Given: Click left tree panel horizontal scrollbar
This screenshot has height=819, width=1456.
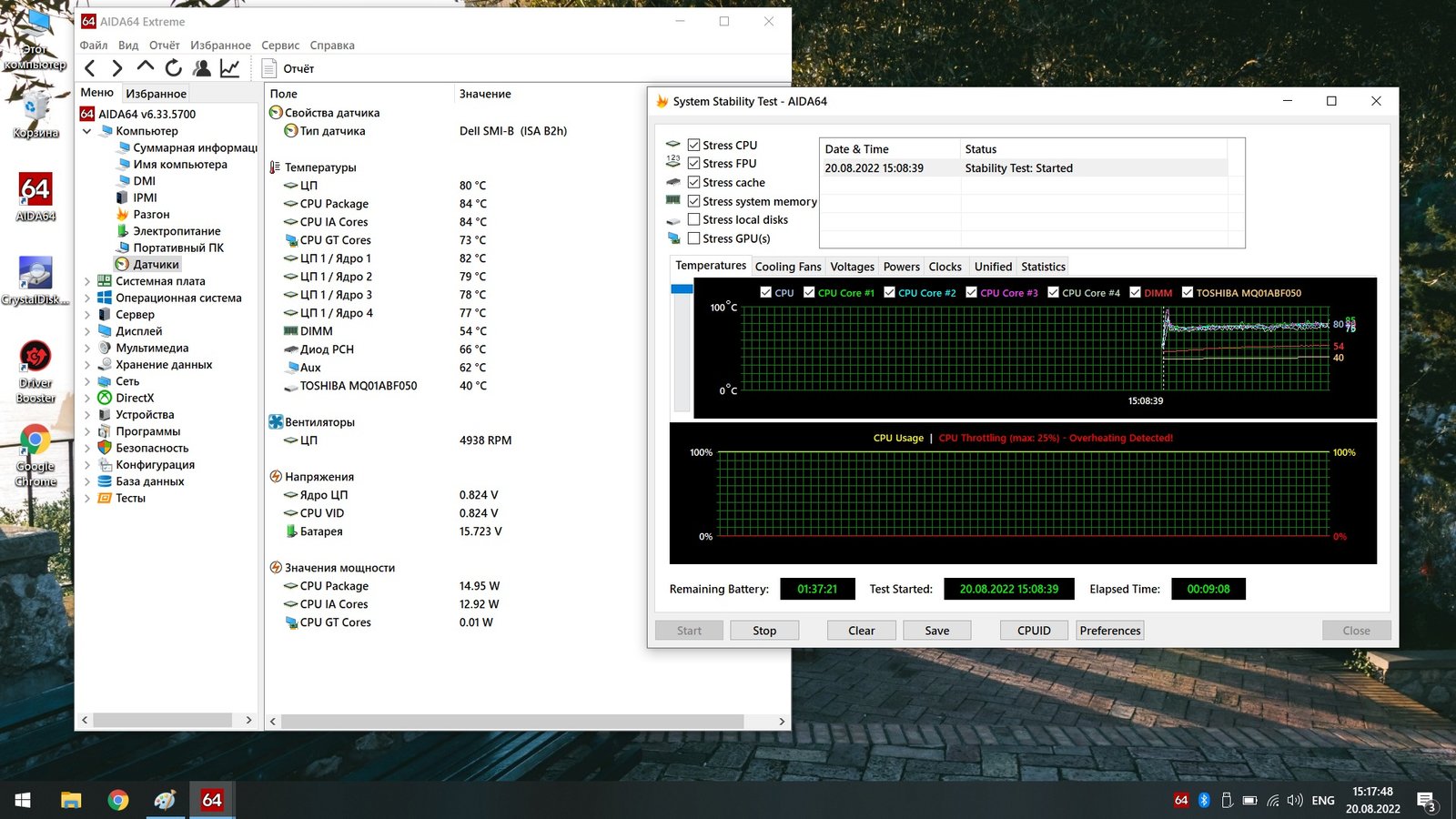Looking at the screenshot, I should [162, 720].
